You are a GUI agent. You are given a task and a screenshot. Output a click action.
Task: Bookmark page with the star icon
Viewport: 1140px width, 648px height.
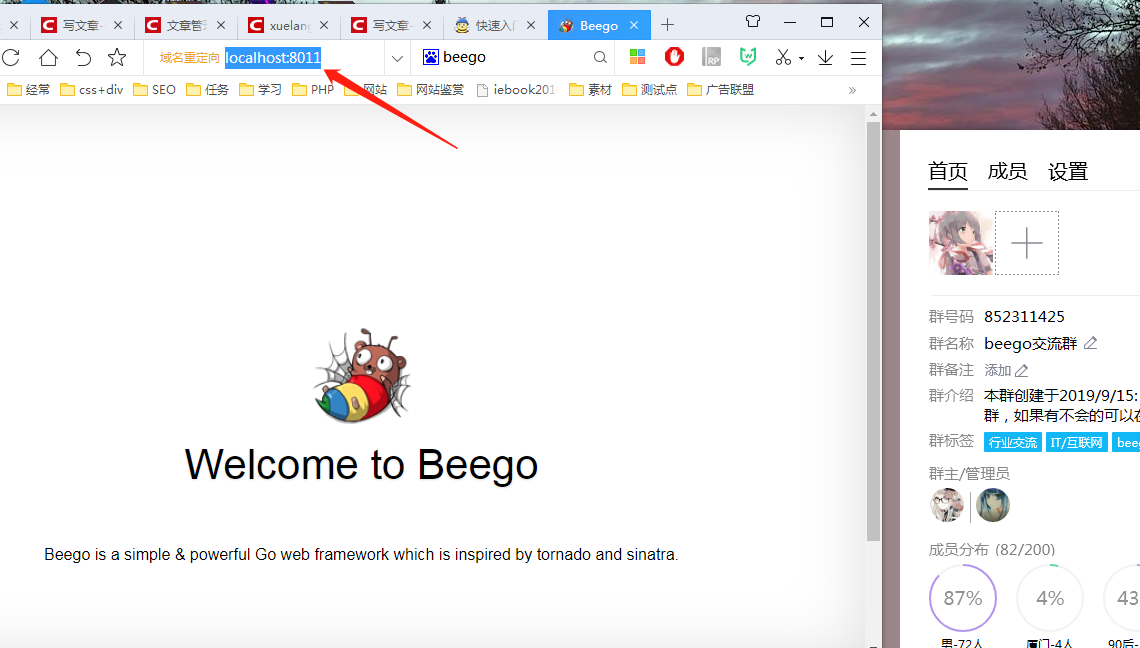tap(117, 57)
